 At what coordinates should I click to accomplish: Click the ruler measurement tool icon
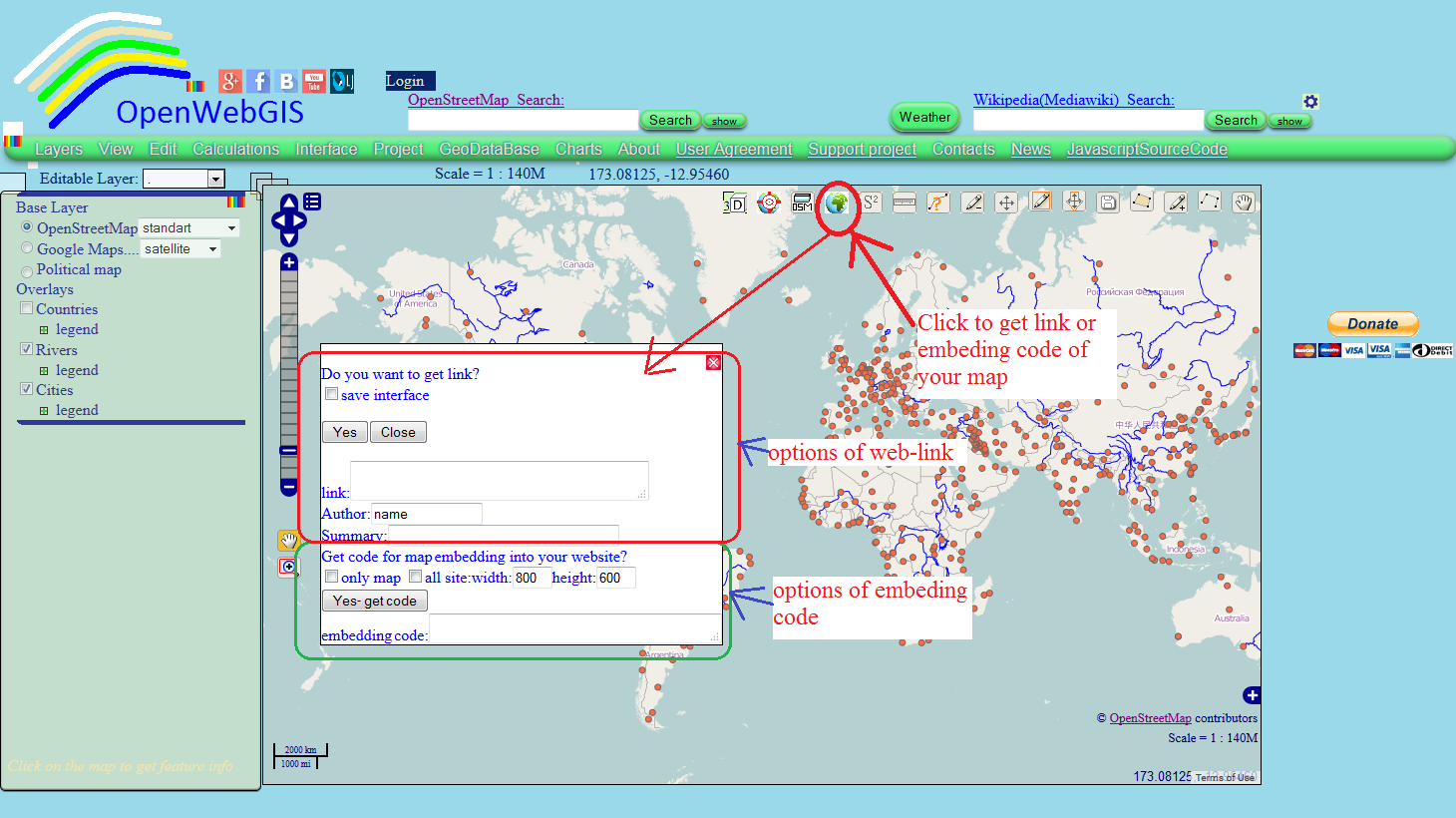click(904, 203)
